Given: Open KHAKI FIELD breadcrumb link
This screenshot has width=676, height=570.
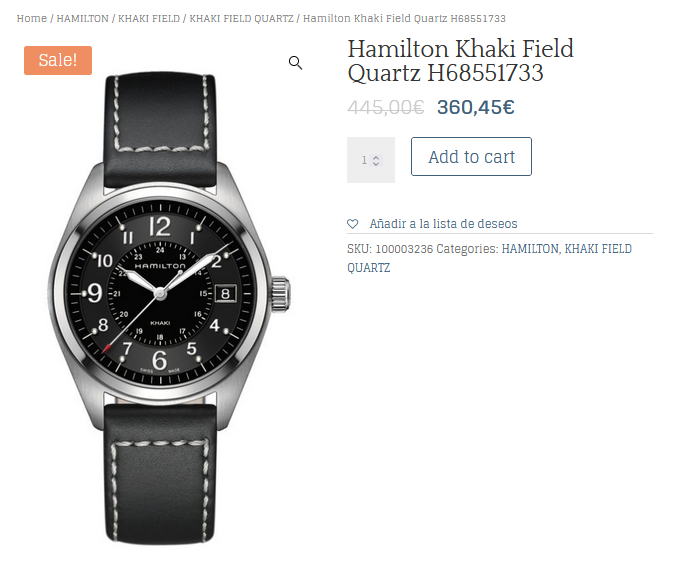Looking at the screenshot, I should tap(149, 19).
